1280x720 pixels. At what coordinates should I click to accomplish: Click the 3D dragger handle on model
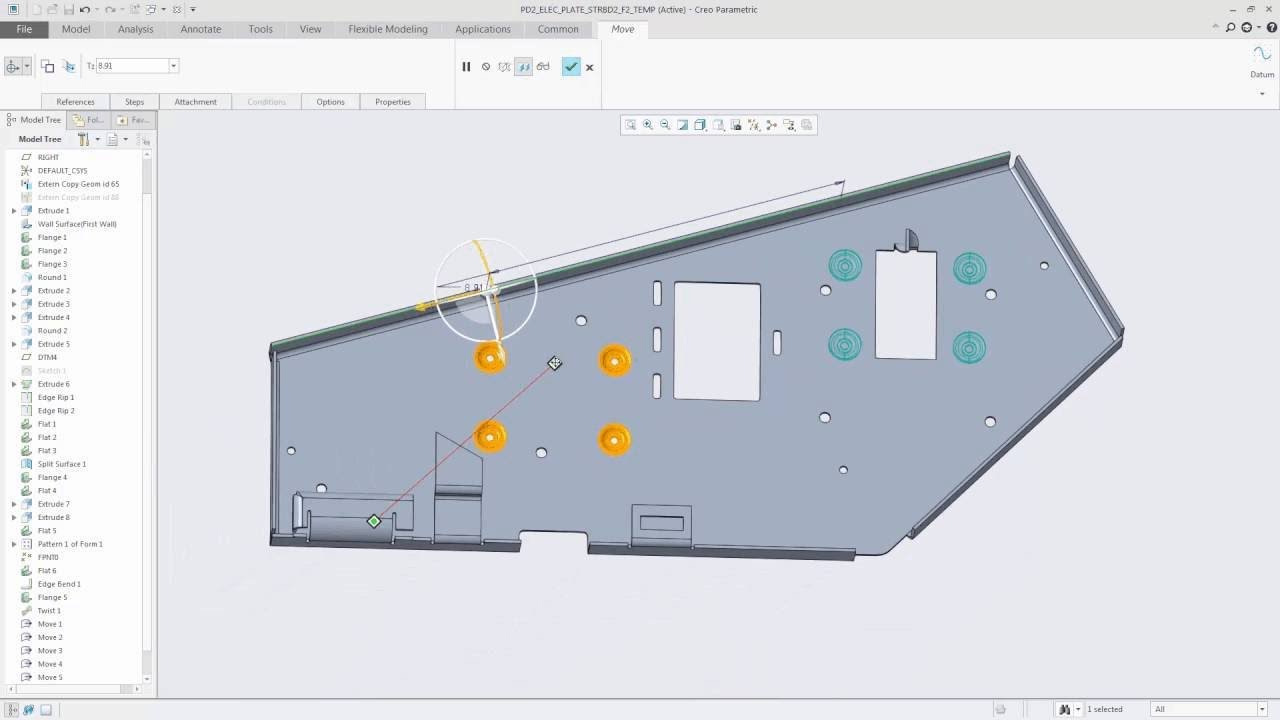pos(486,290)
